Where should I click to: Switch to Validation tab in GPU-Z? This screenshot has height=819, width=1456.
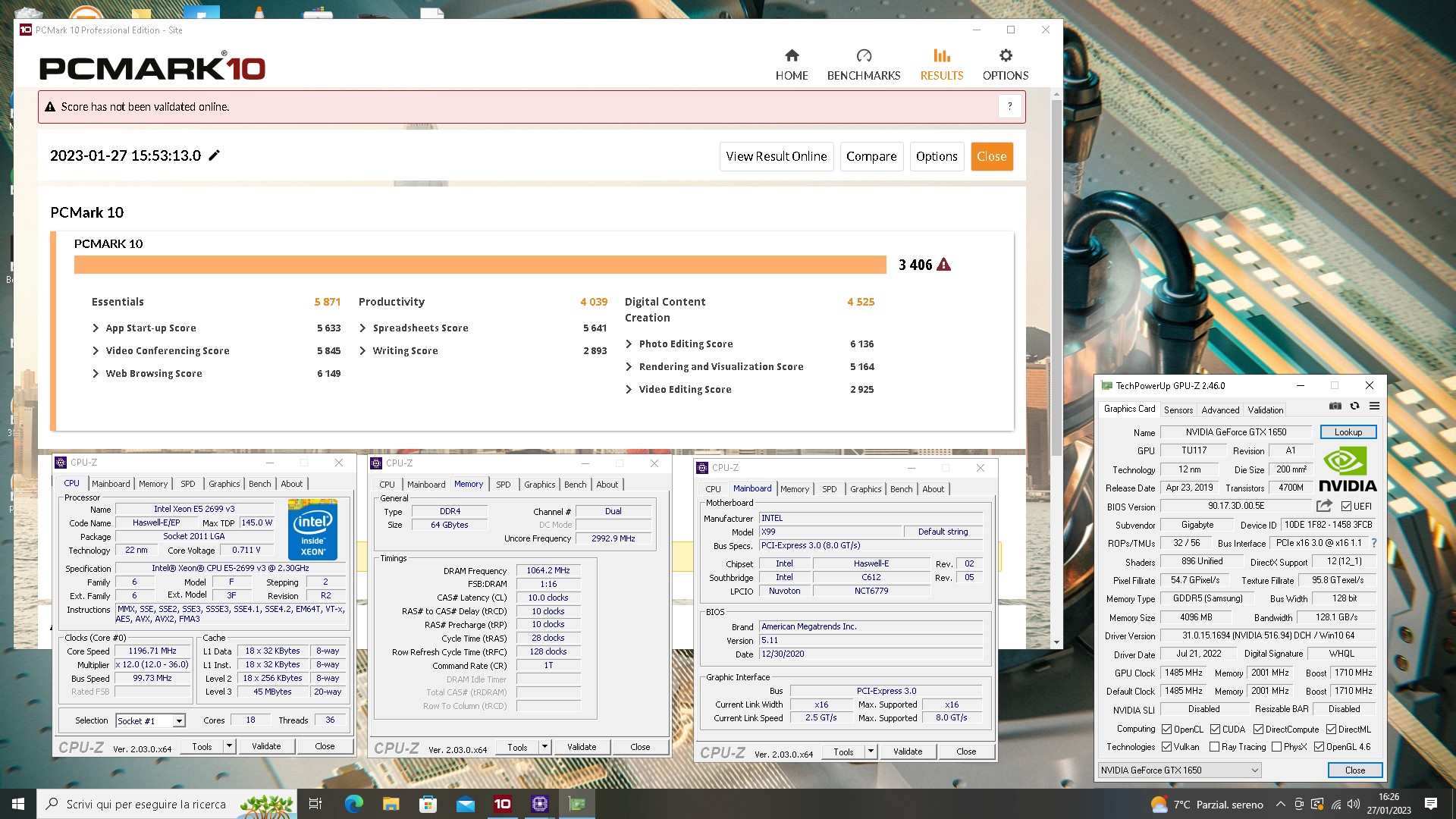(1266, 410)
